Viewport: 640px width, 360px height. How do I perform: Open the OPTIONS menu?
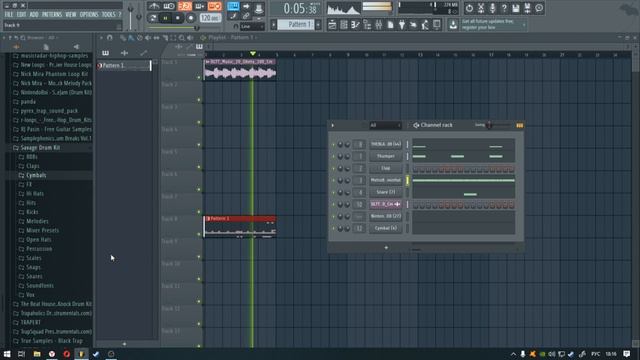pos(89,15)
